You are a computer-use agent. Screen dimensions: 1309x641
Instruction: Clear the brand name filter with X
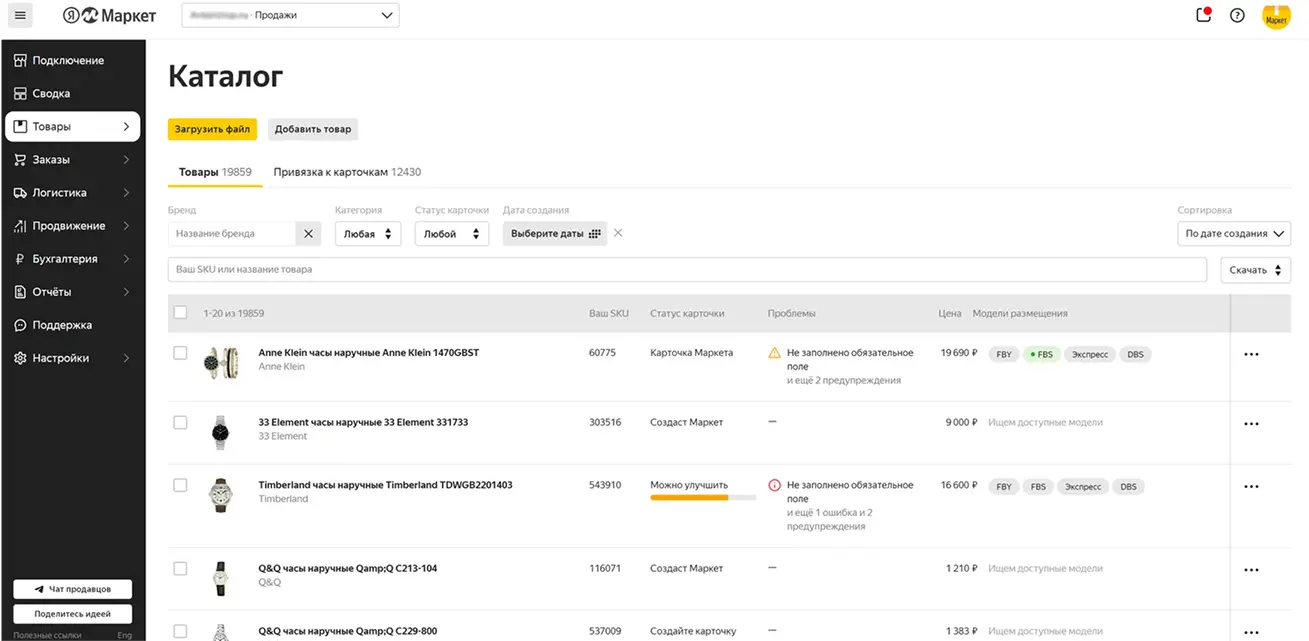pyautogui.click(x=308, y=234)
